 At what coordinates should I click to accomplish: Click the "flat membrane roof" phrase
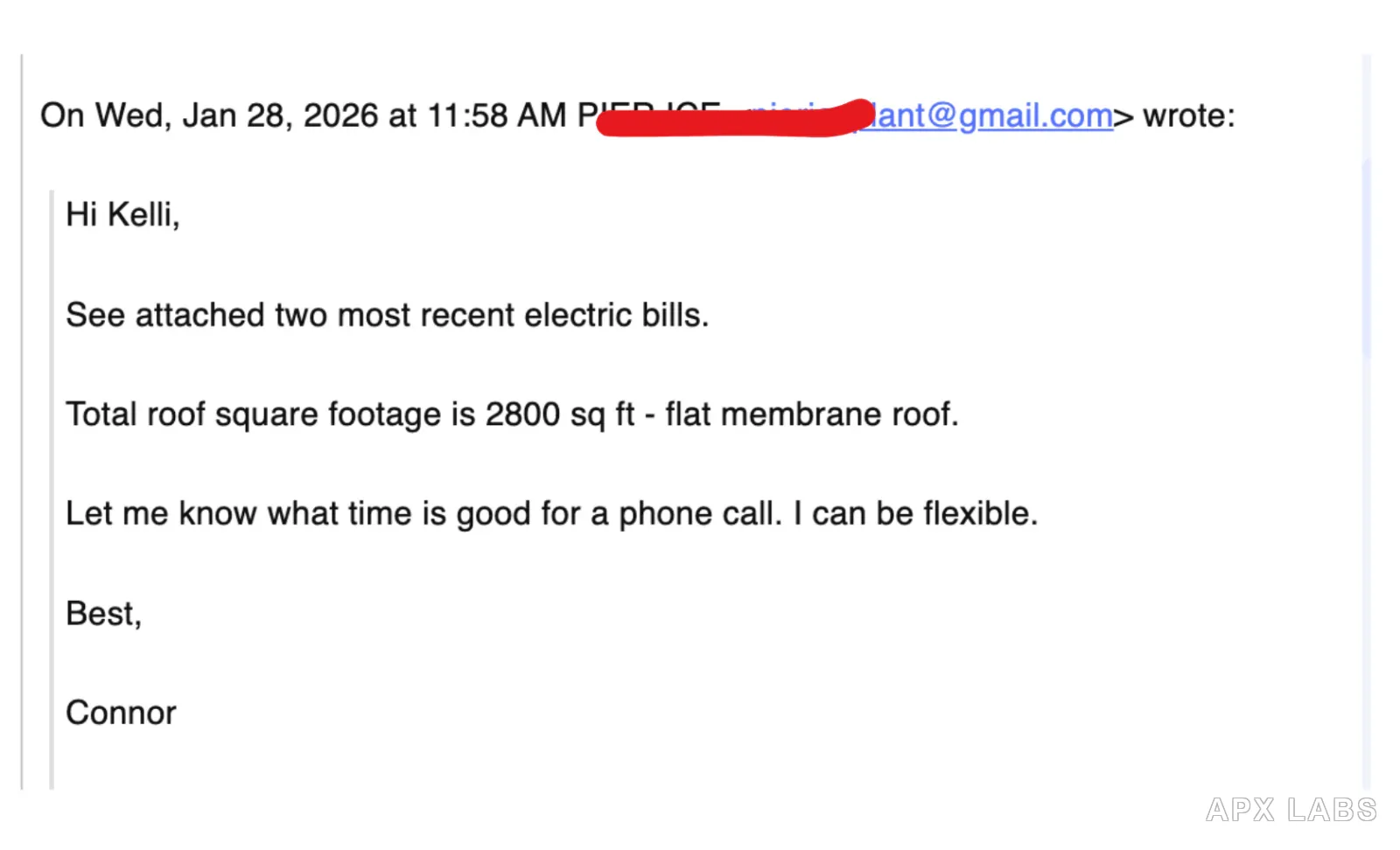(811, 415)
